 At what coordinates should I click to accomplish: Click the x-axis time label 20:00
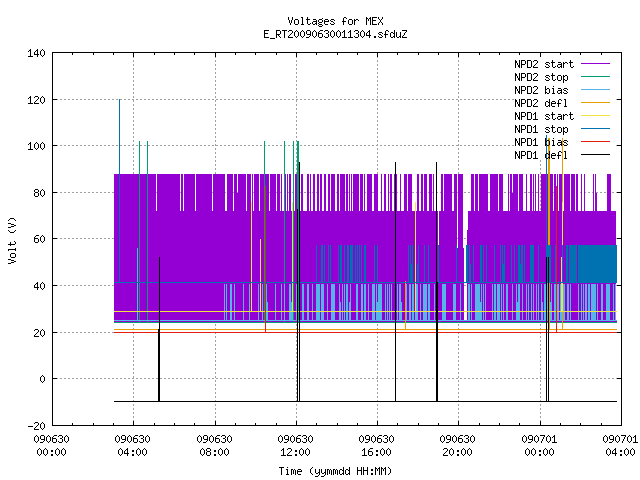(457, 453)
